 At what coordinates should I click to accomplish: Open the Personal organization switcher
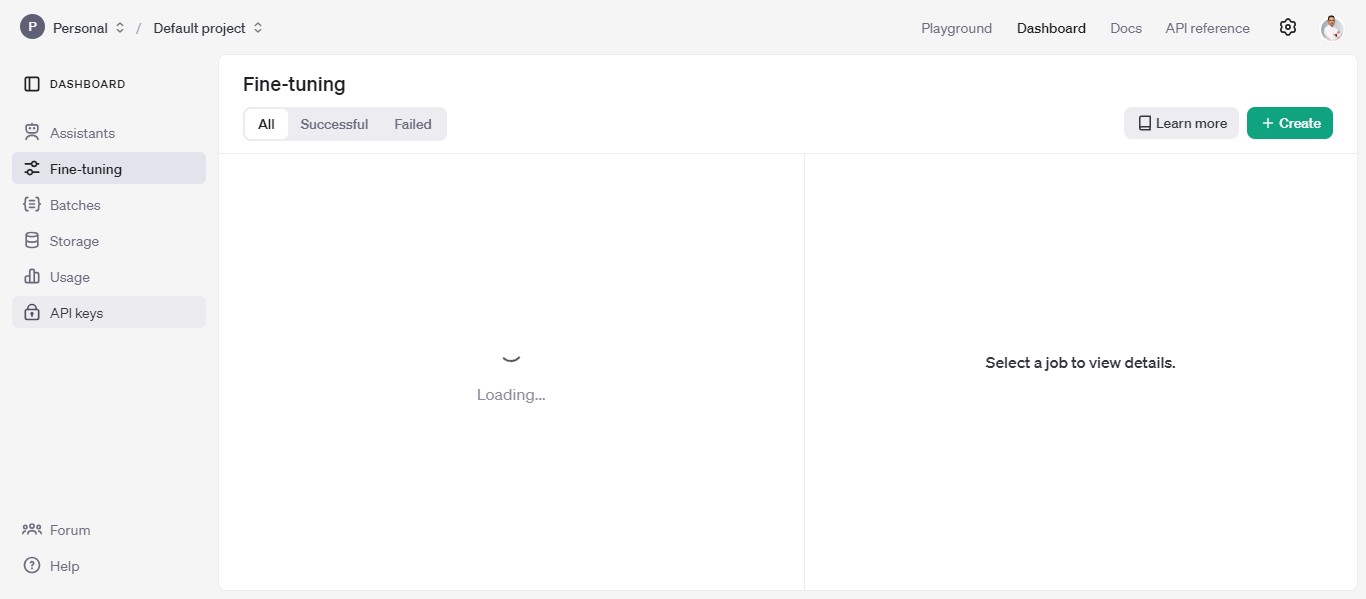point(89,28)
